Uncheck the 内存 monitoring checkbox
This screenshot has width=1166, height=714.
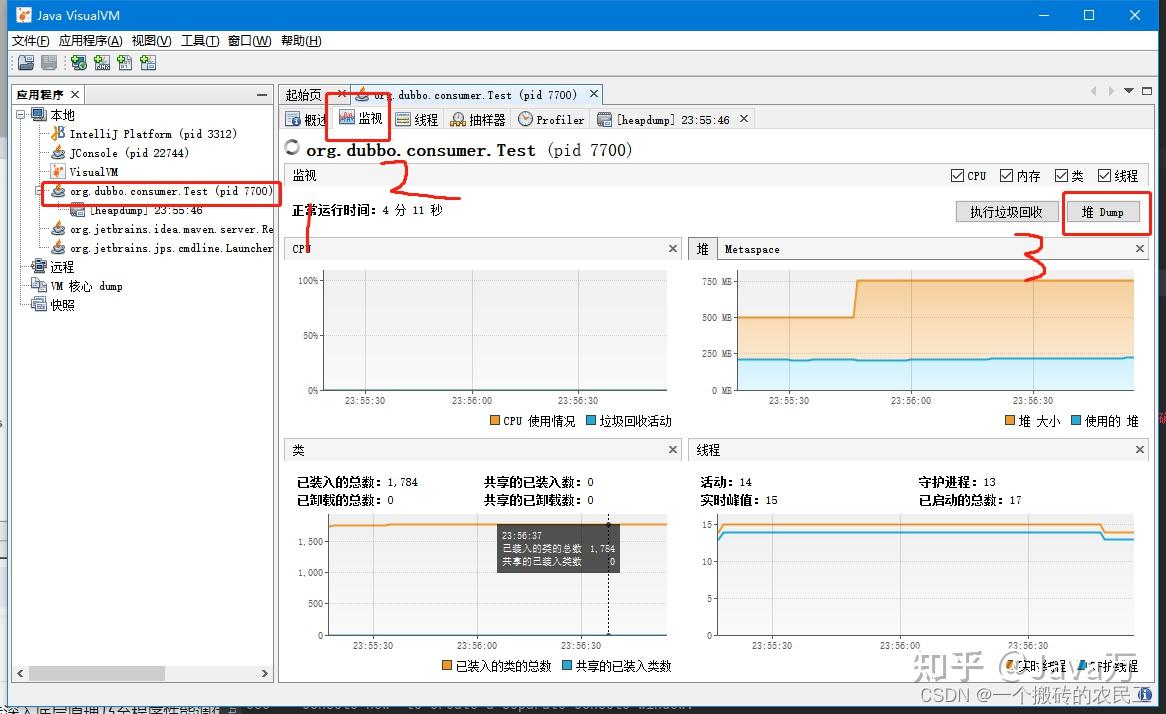pos(1004,175)
